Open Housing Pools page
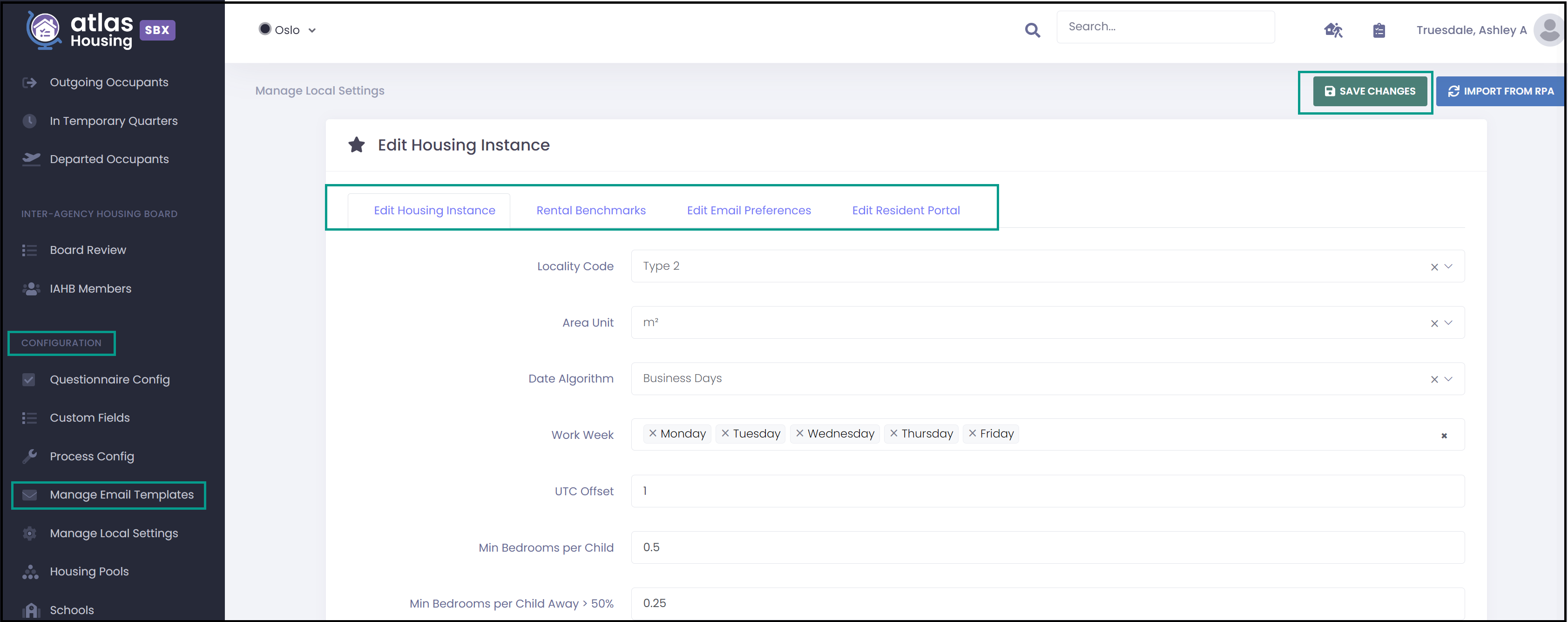The width and height of the screenshot is (1568, 622). point(89,572)
